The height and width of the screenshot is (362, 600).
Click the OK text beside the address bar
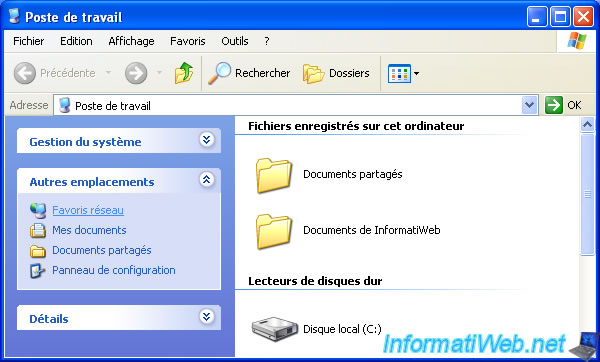click(574, 105)
